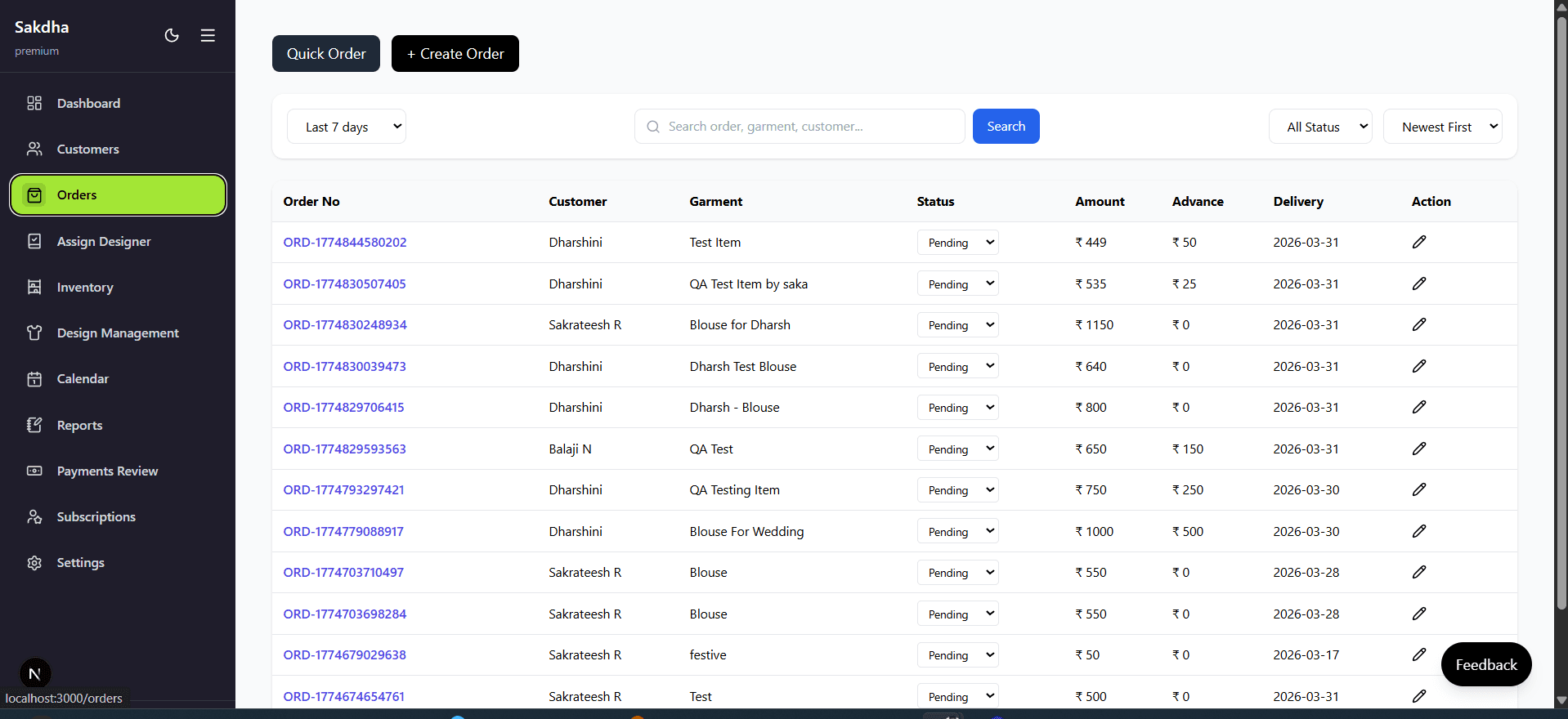This screenshot has width=1568, height=719.
Task: Toggle dark mode moon icon
Action: tap(172, 35)
